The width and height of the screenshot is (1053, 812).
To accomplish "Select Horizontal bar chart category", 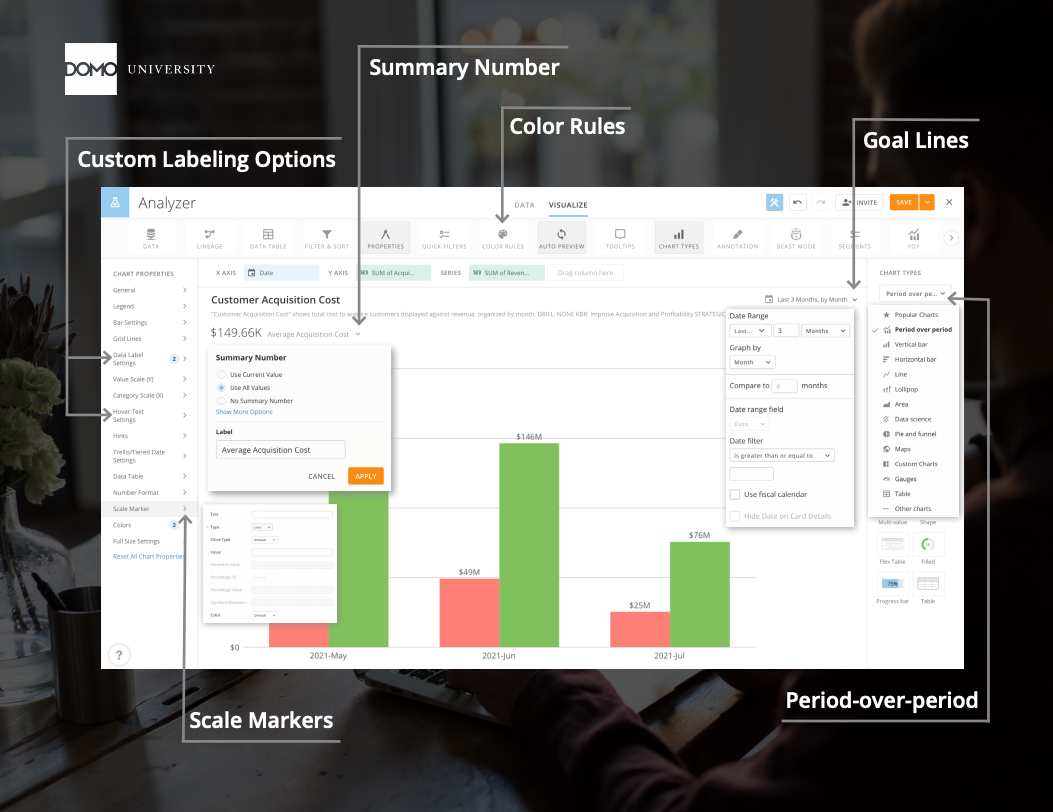I will (915, 359).
